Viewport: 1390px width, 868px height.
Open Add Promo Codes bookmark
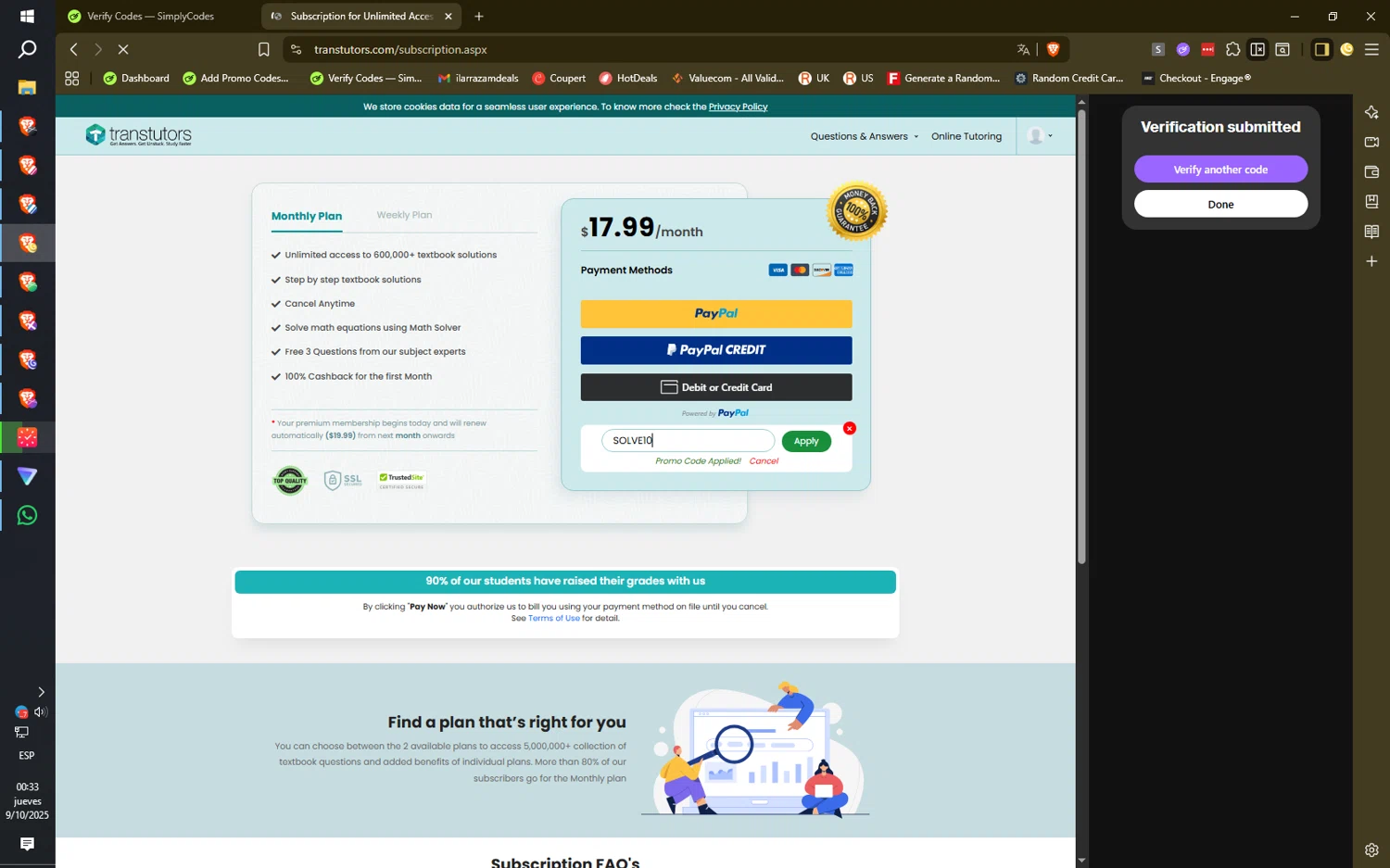tap(236, 79)
